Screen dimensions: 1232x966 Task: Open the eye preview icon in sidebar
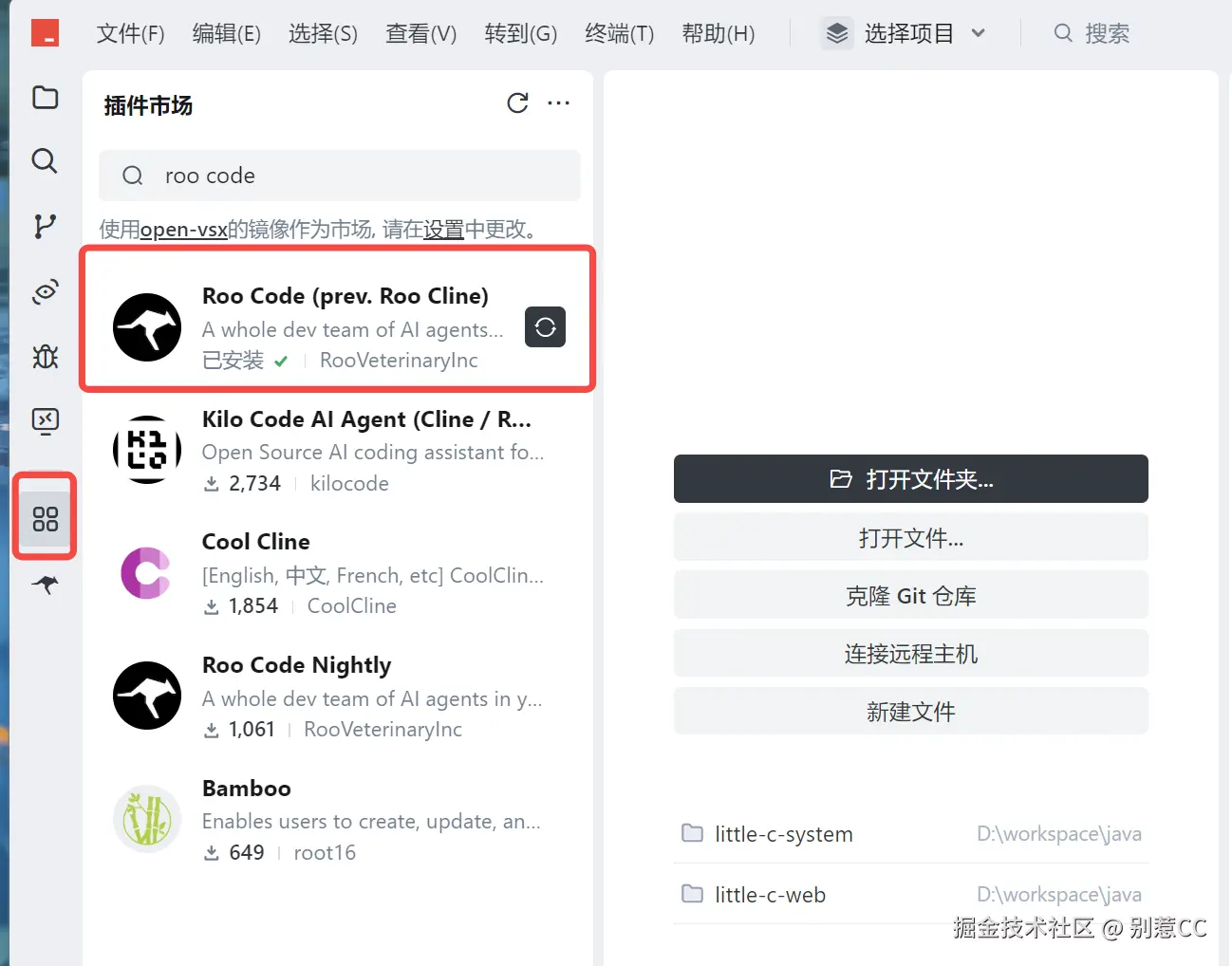click(x=45, y=291)
